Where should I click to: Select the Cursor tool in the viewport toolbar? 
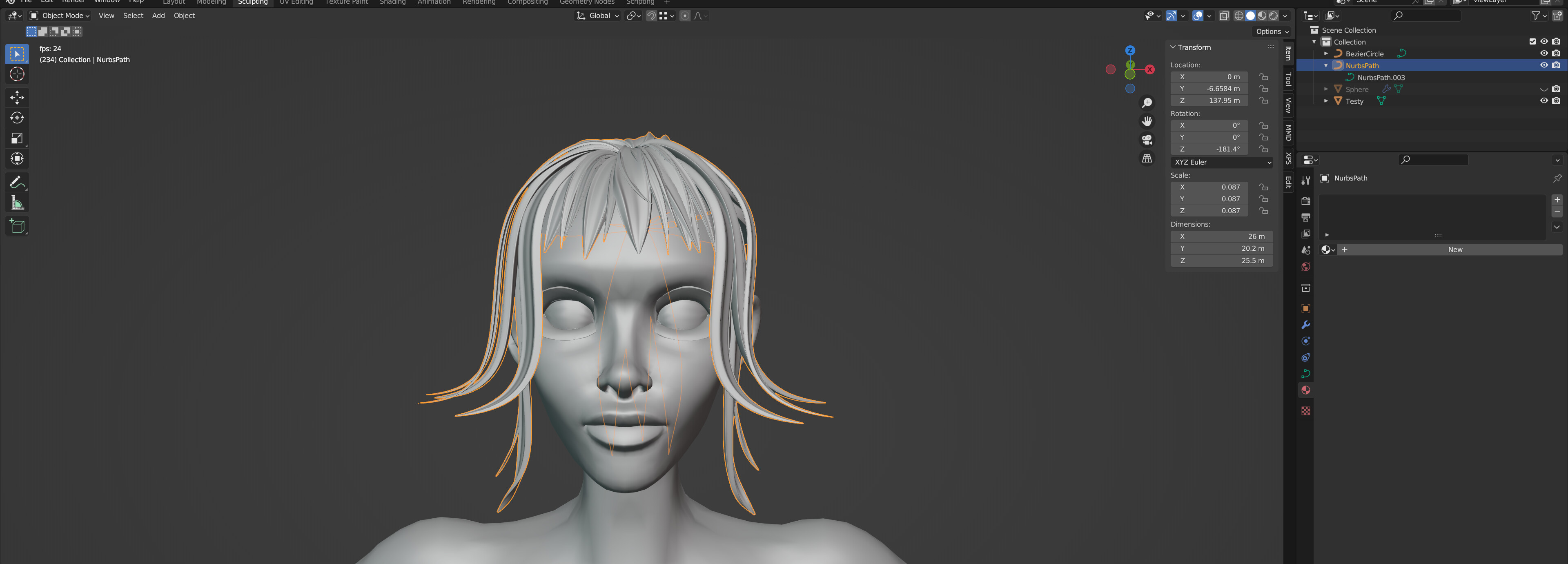point(17,74)
